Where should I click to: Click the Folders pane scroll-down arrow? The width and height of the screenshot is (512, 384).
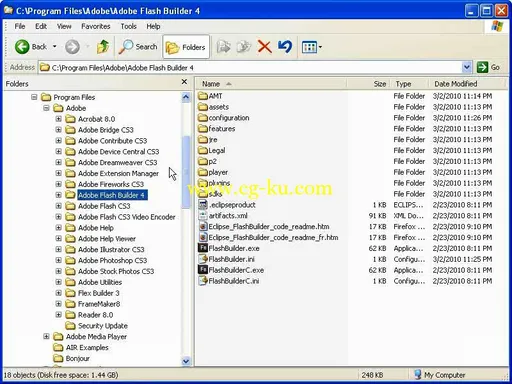click(x=186, y=361)
